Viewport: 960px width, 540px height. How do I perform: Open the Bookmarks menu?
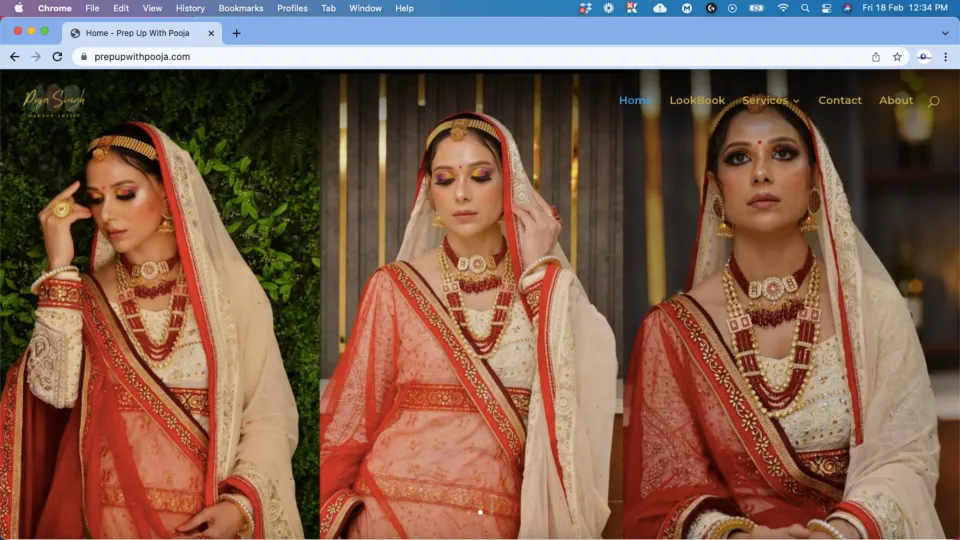241,8
